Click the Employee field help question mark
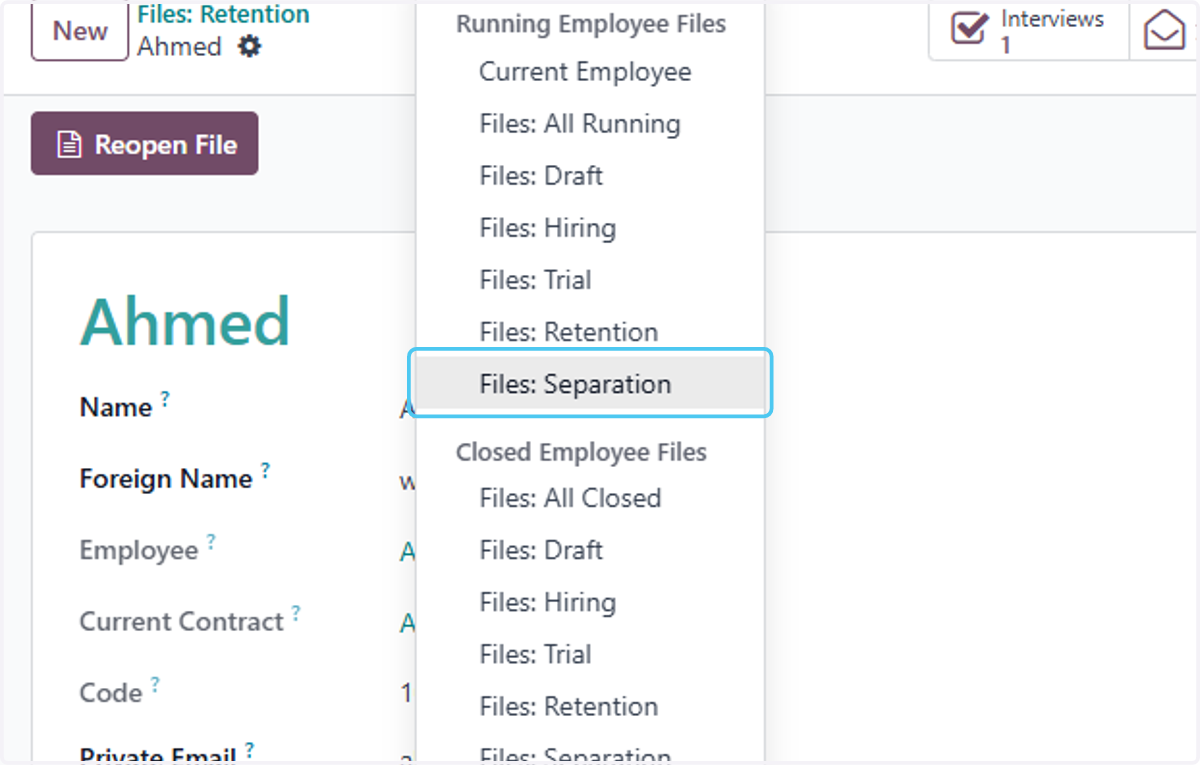This screenshot has width=1200, height=765. click(x=211, y=543)
